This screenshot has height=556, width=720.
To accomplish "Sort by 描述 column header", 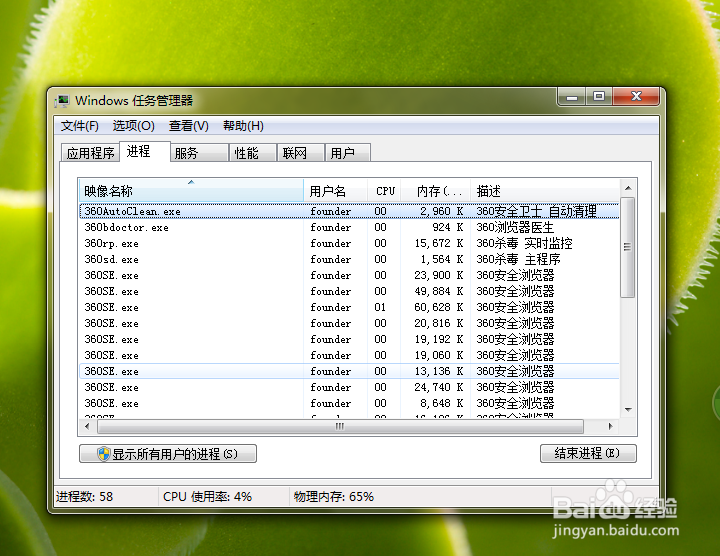I will pos(545,191).
